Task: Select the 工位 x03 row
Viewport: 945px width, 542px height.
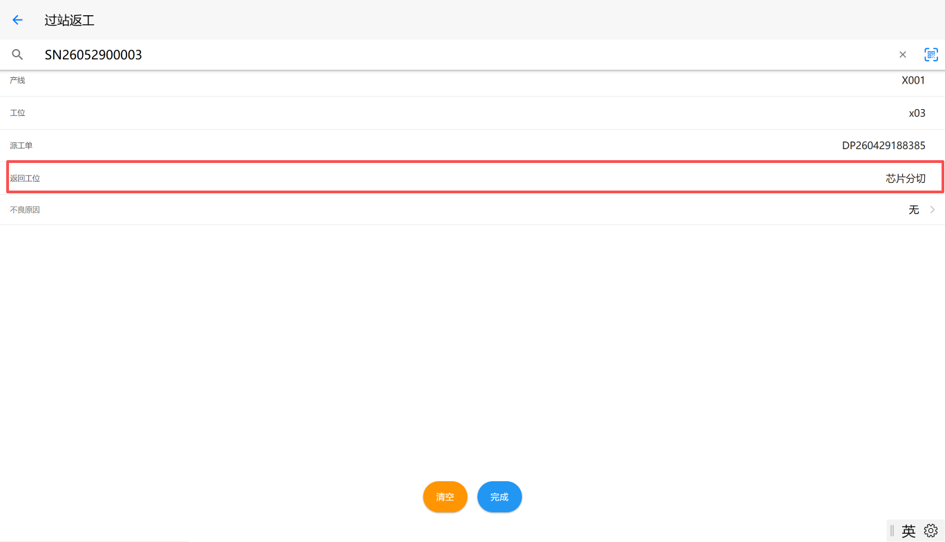Action: click(472, 113)
